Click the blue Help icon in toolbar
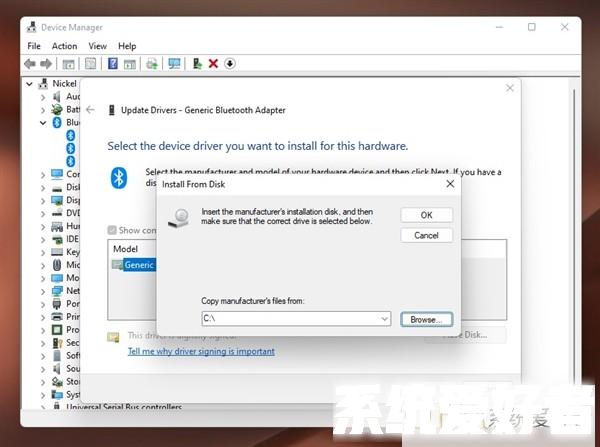 [112, 64]
